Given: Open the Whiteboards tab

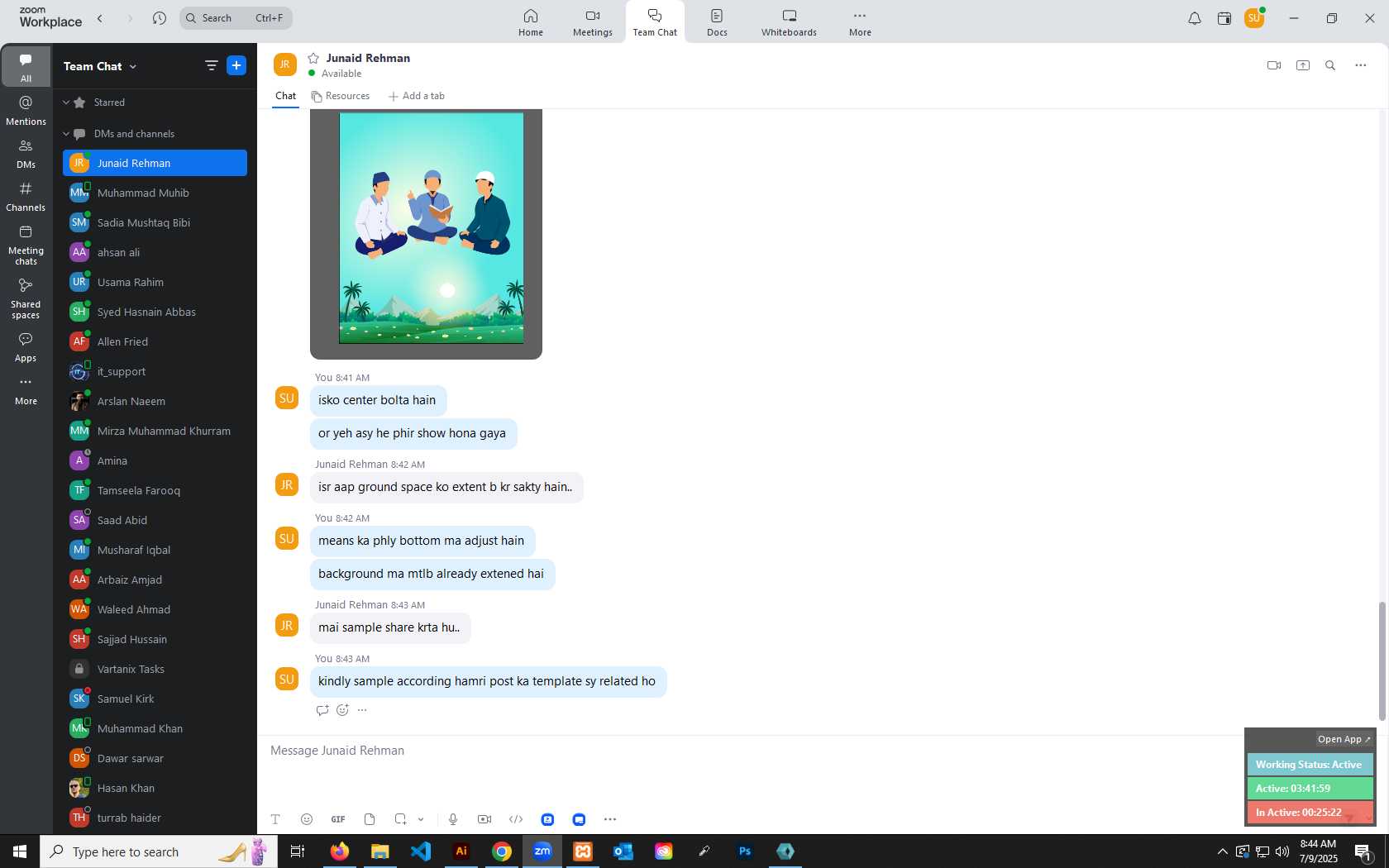Looking at the screenshot, I should point(789,22).
